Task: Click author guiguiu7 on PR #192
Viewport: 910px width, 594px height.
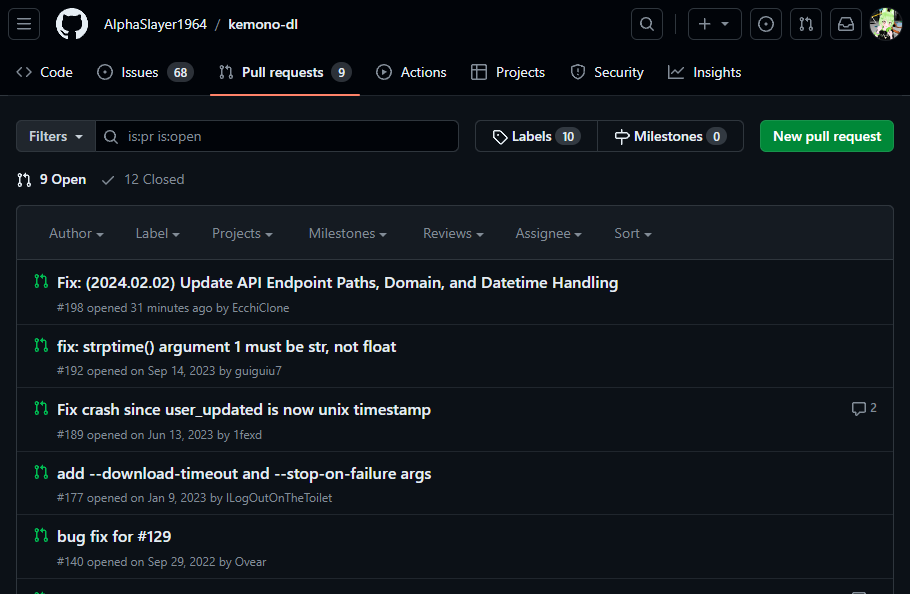Action: [258, 371]
